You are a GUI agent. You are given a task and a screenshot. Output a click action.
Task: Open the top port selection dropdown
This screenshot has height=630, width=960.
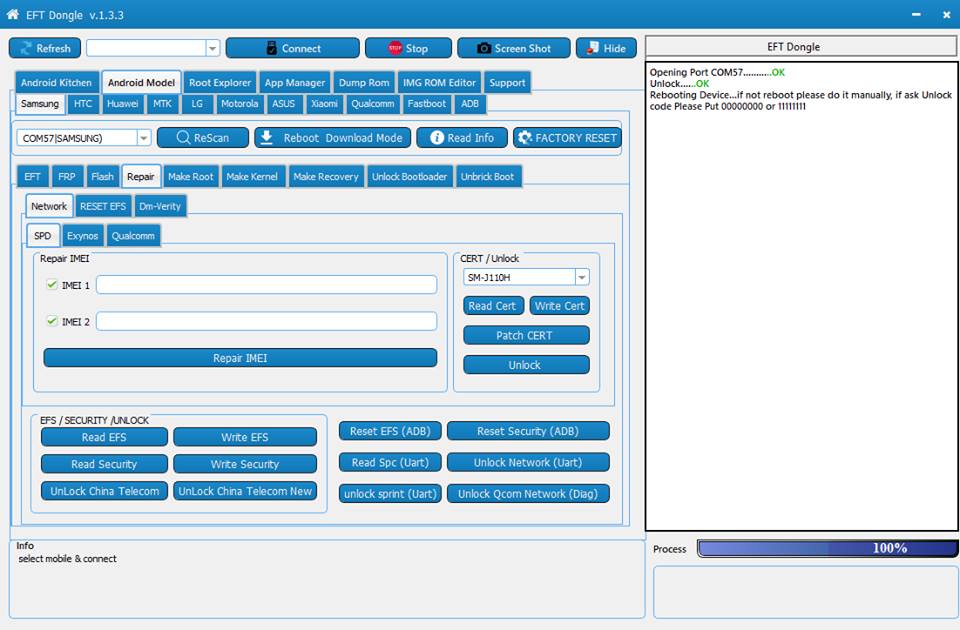[x=212, y=48]
